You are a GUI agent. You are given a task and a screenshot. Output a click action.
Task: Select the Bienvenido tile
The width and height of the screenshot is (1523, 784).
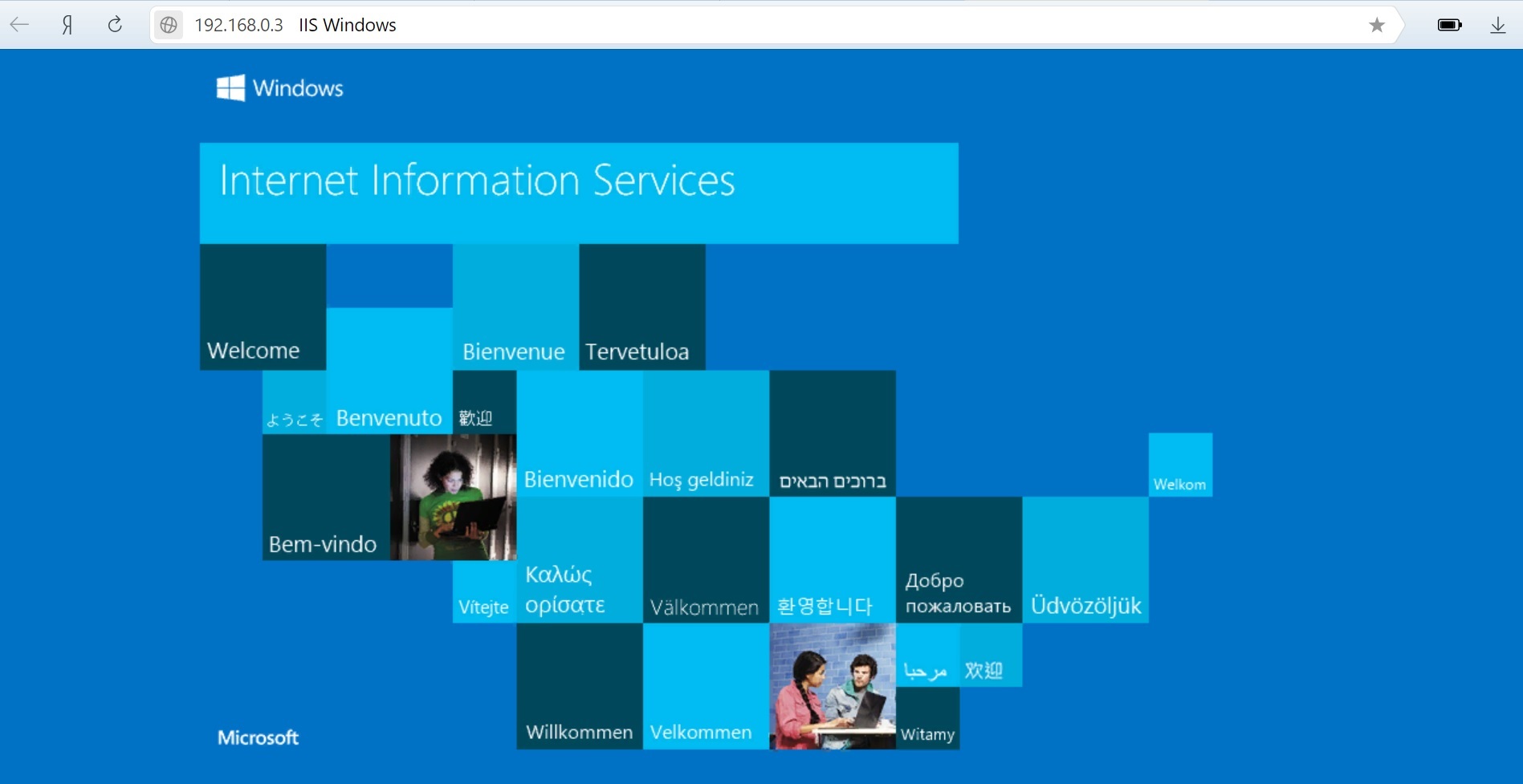[579, 433]
